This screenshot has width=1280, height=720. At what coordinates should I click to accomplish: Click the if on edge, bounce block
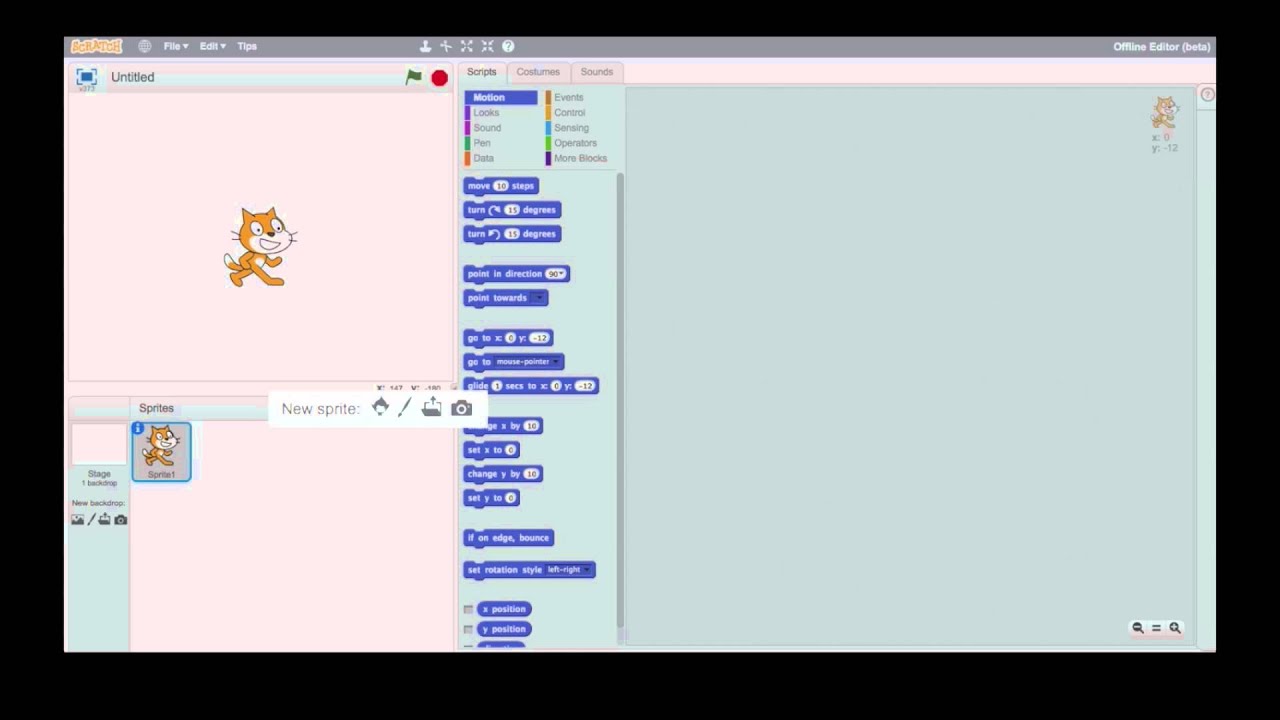(508, 538)
